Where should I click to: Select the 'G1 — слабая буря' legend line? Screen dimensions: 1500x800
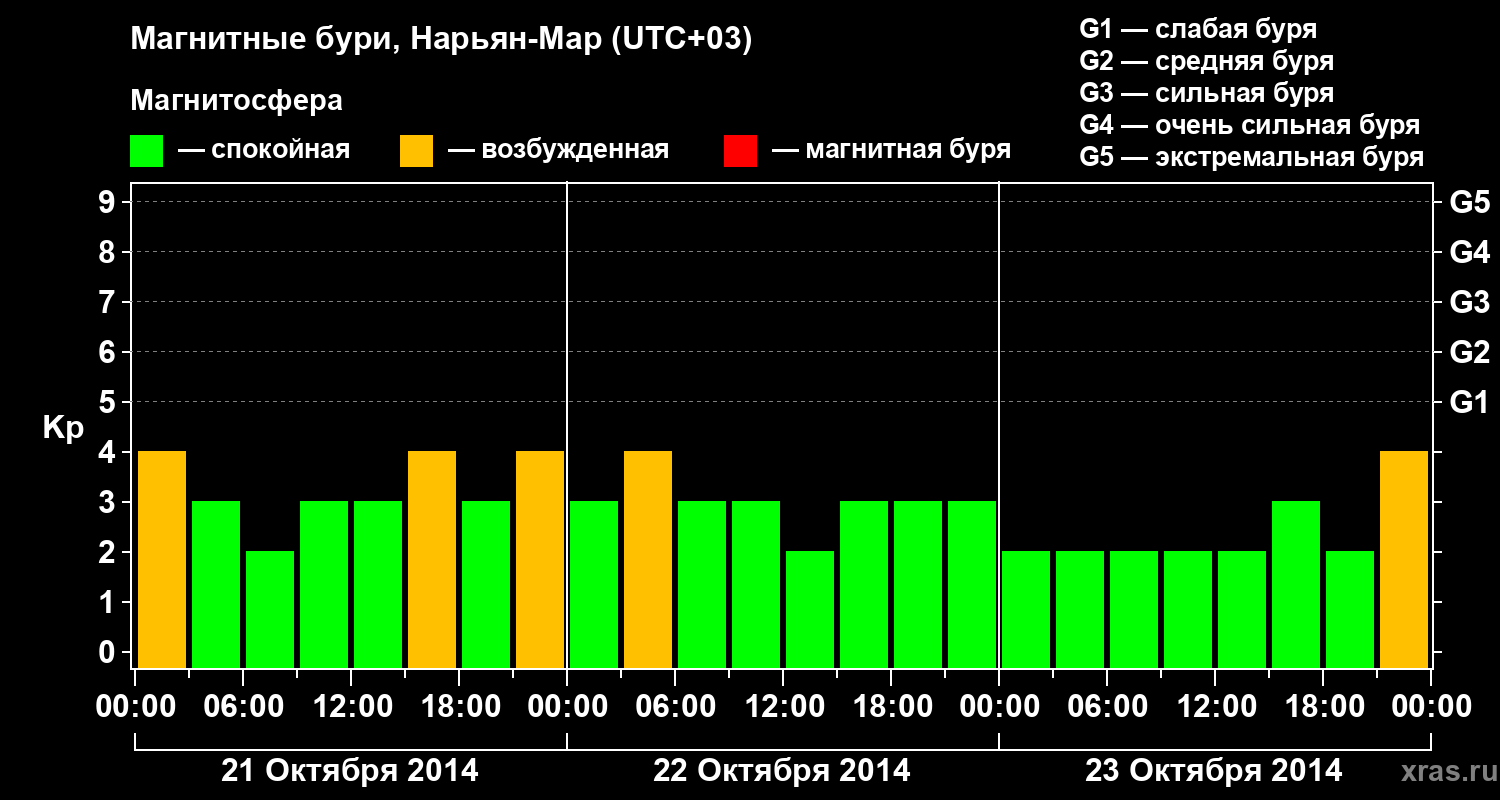[1198, 28]
